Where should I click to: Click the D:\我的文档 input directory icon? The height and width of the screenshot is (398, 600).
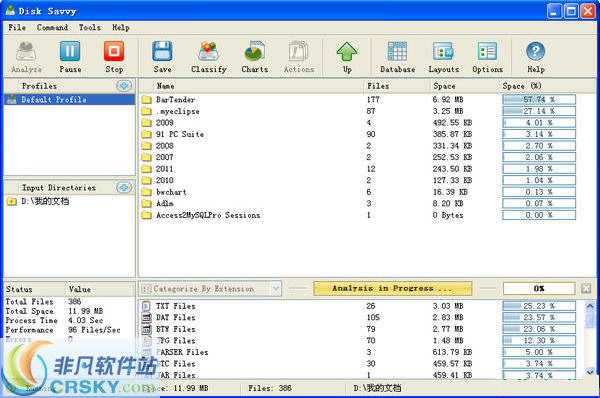[12, 201]
